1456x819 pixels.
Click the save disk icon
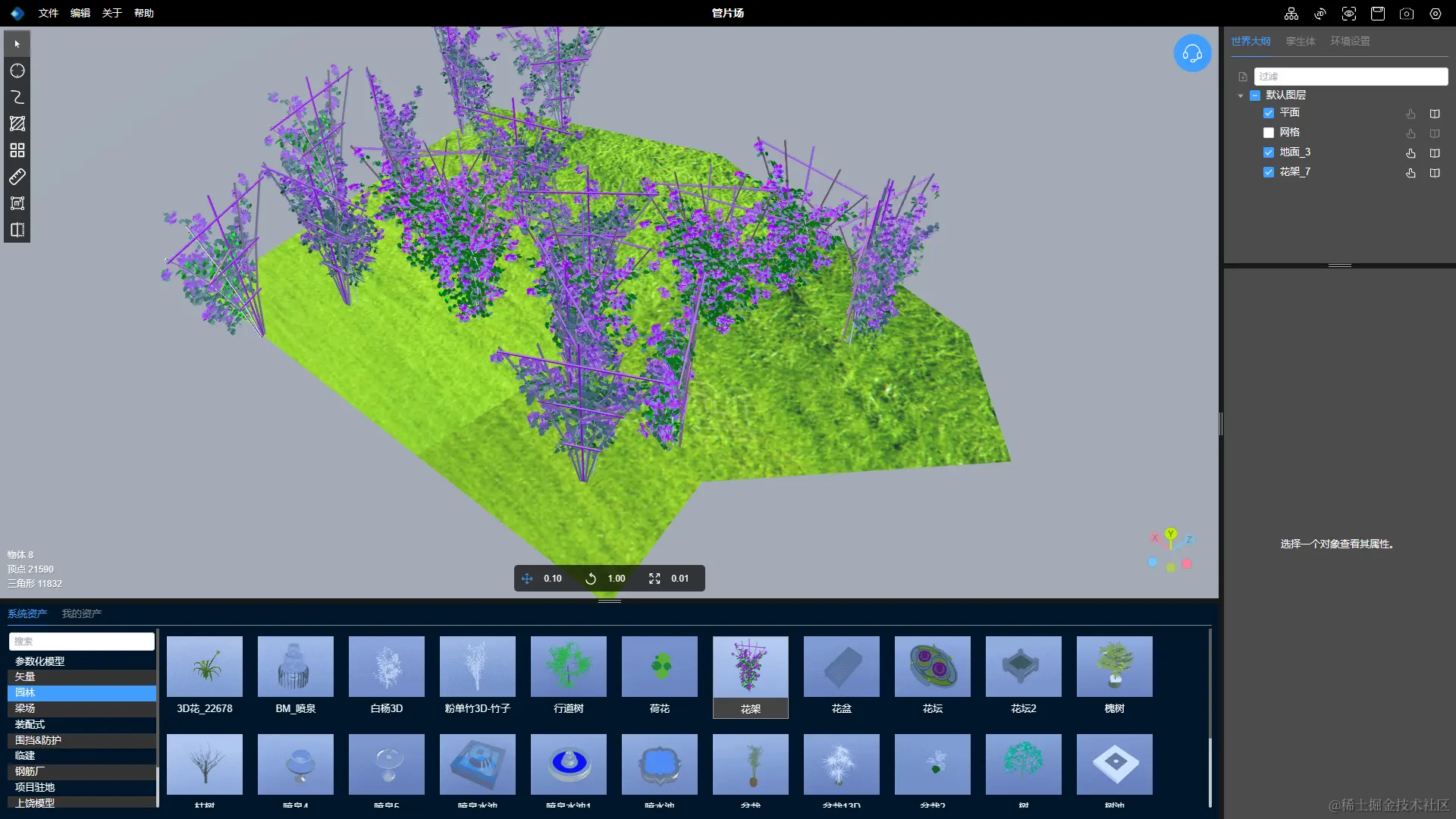coord(1378,14)
